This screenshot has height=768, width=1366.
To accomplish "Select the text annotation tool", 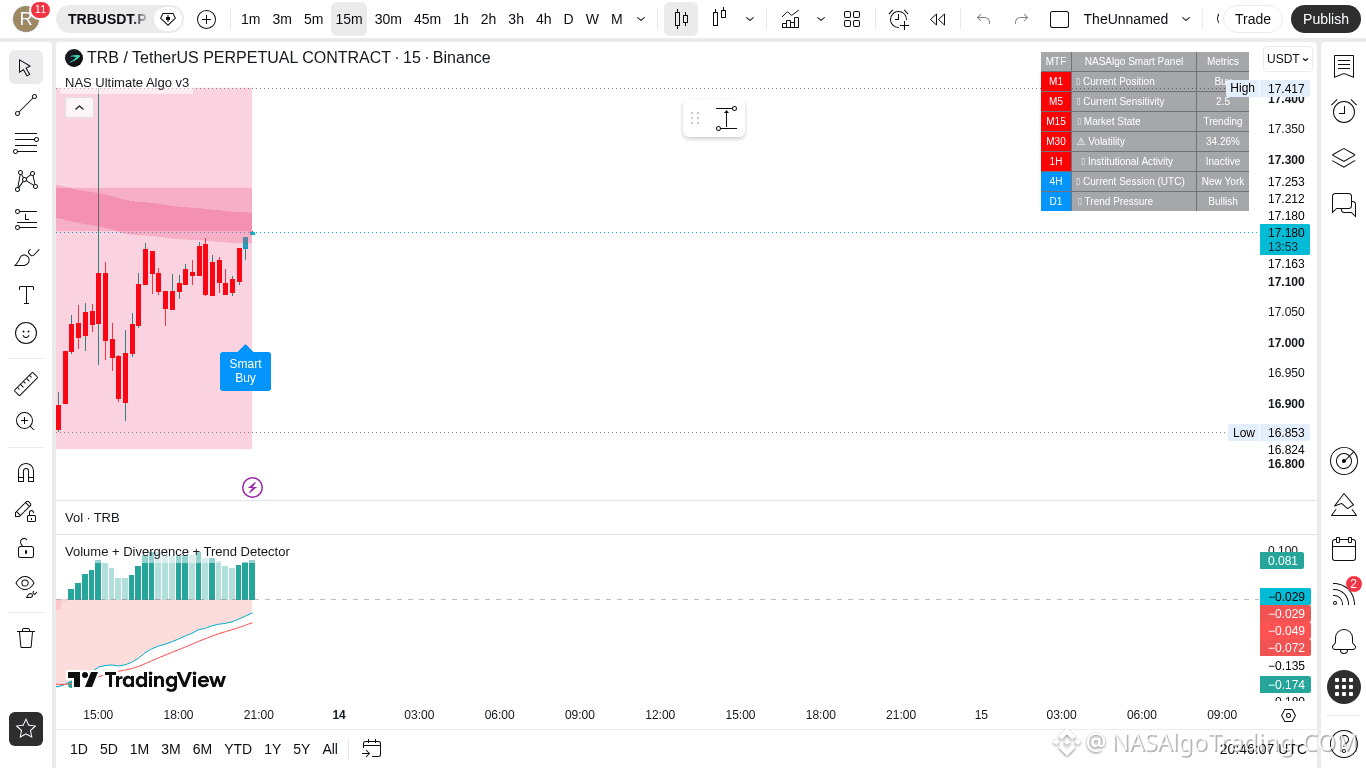I will click(26, 295).
